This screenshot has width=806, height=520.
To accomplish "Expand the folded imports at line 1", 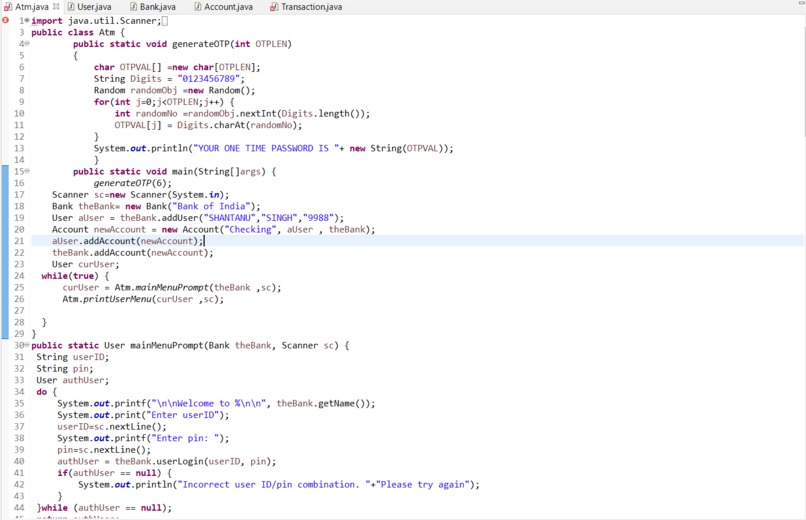I will pos(27,21).
